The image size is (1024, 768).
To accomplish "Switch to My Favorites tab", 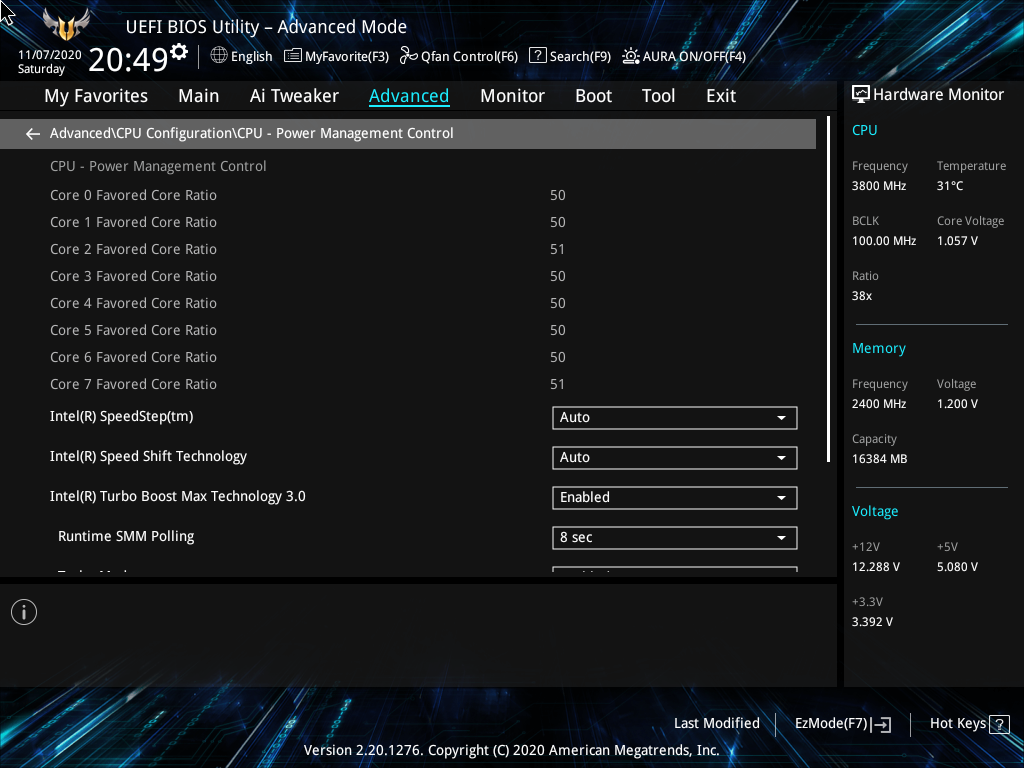I will pos(96,96).
